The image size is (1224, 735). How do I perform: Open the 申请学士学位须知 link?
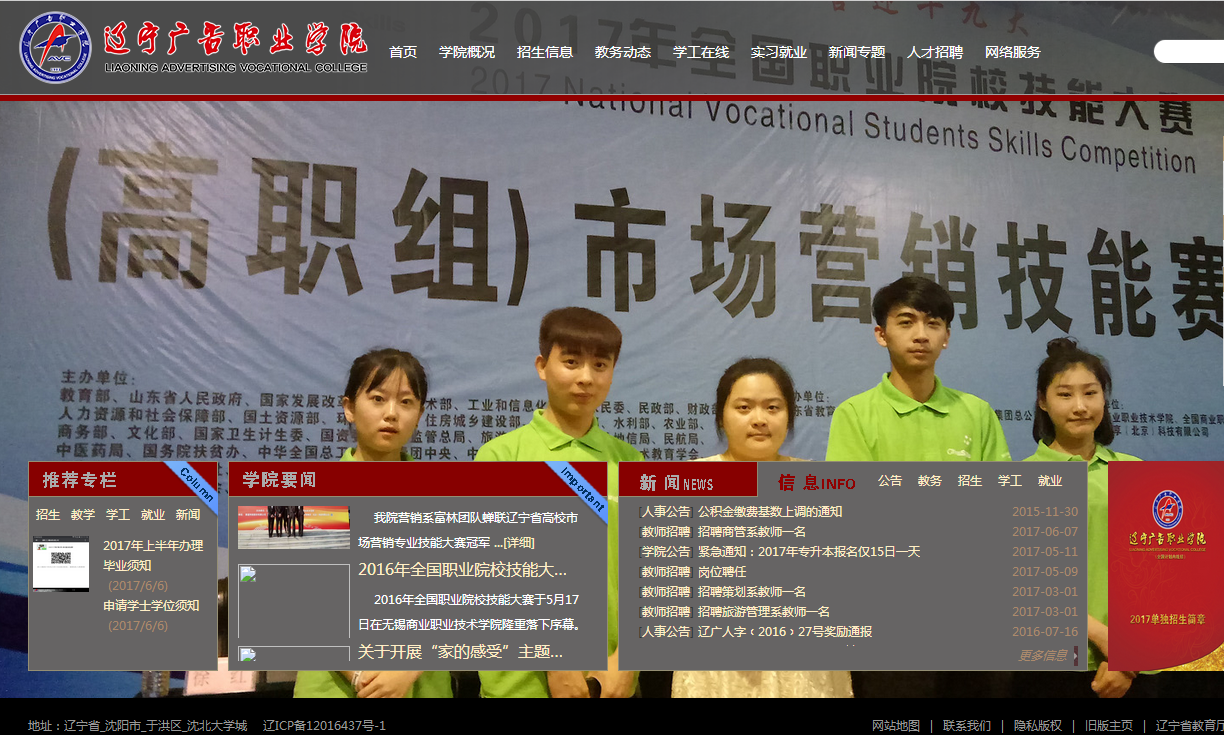pyautogui.click(x=151, y=606)
